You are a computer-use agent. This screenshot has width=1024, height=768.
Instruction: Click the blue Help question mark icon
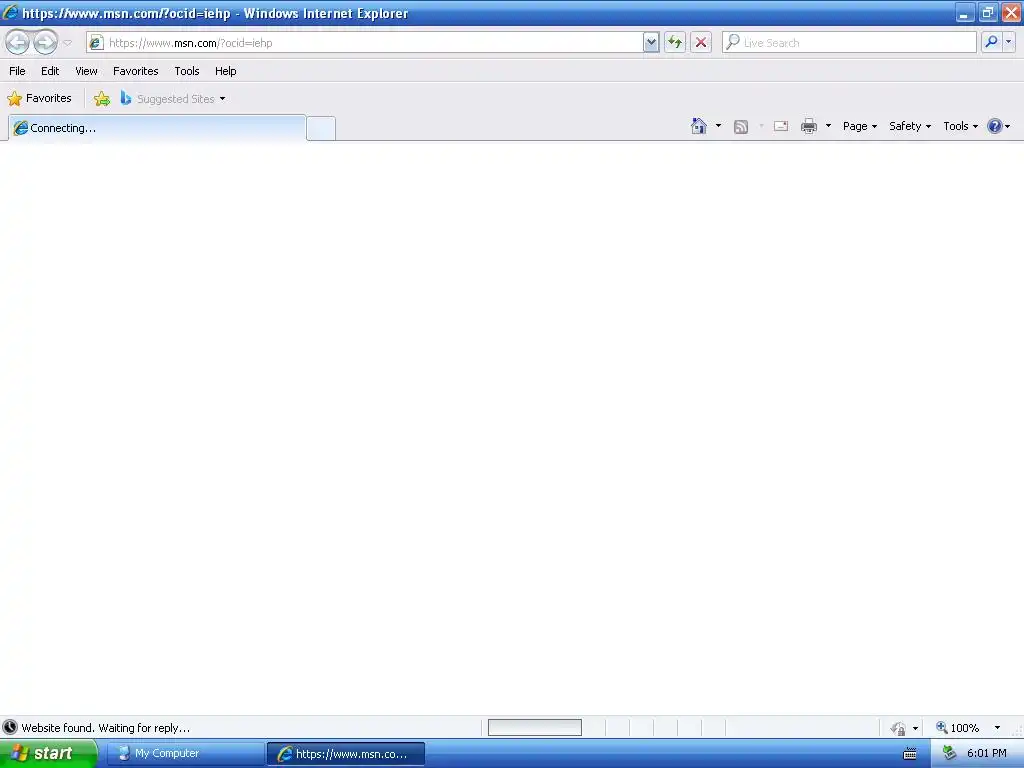[995, 126]
